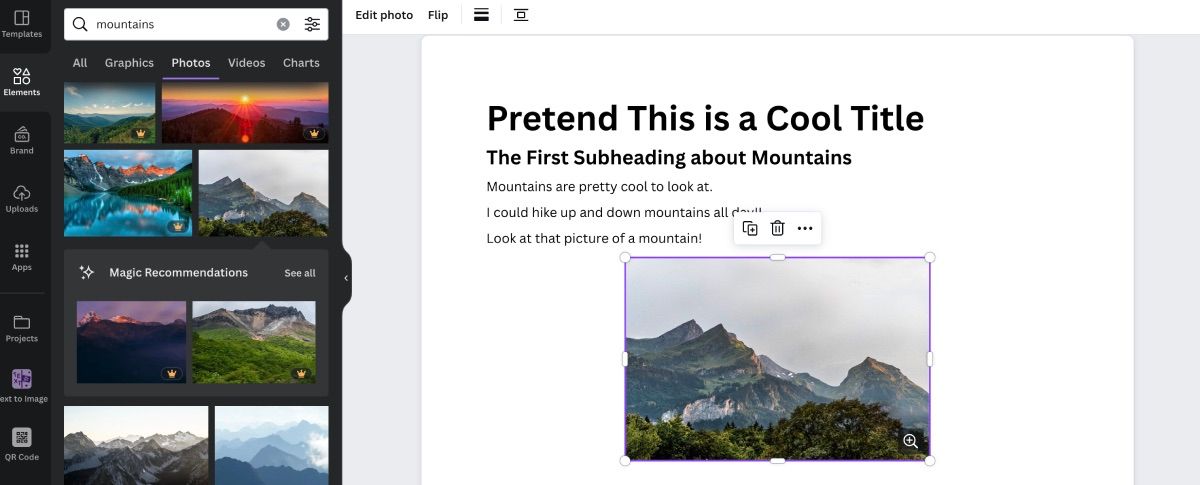
Task: Open the Projects folder panel
Action: pos(21,328)
